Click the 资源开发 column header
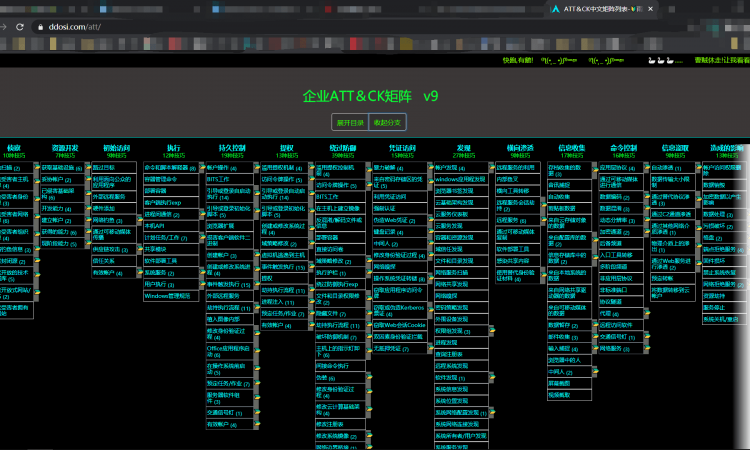This screenshot has width=750, height=450. point(65,148)
